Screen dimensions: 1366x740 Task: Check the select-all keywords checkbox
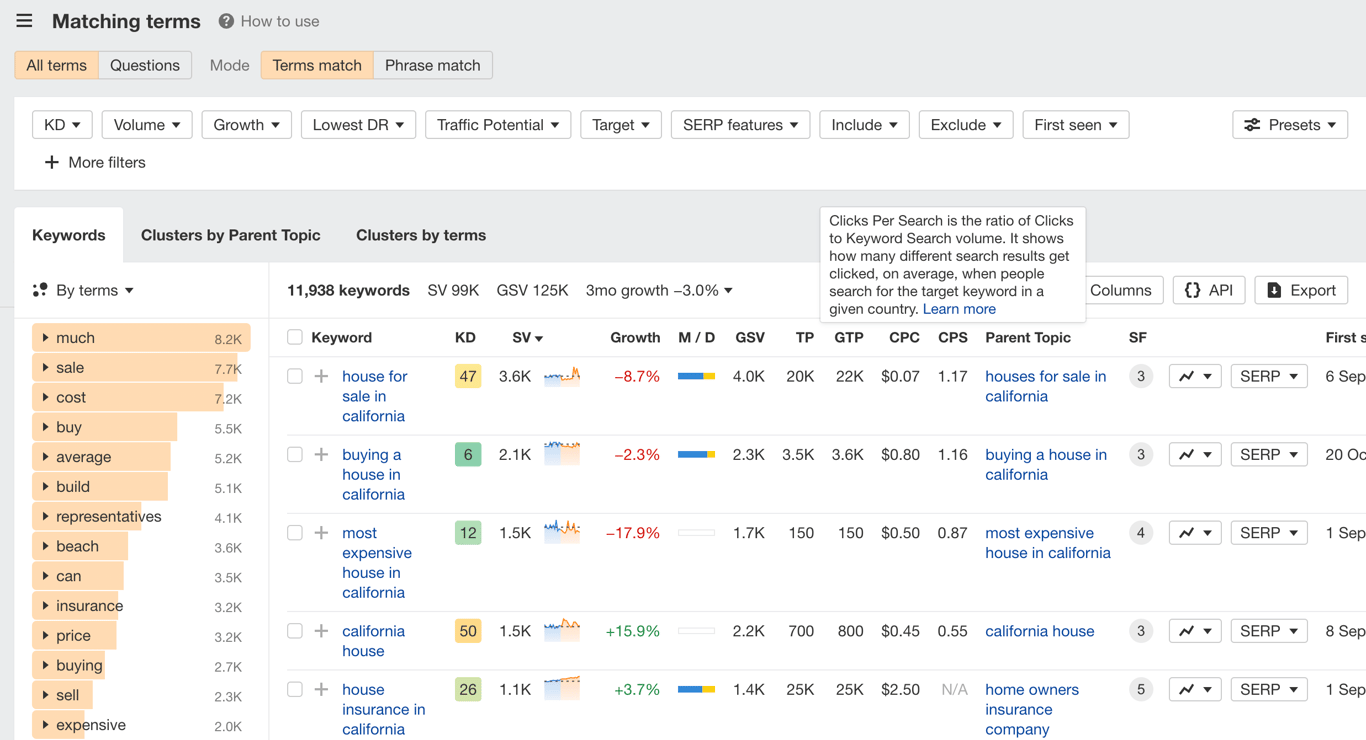click(x=295, y=337)
